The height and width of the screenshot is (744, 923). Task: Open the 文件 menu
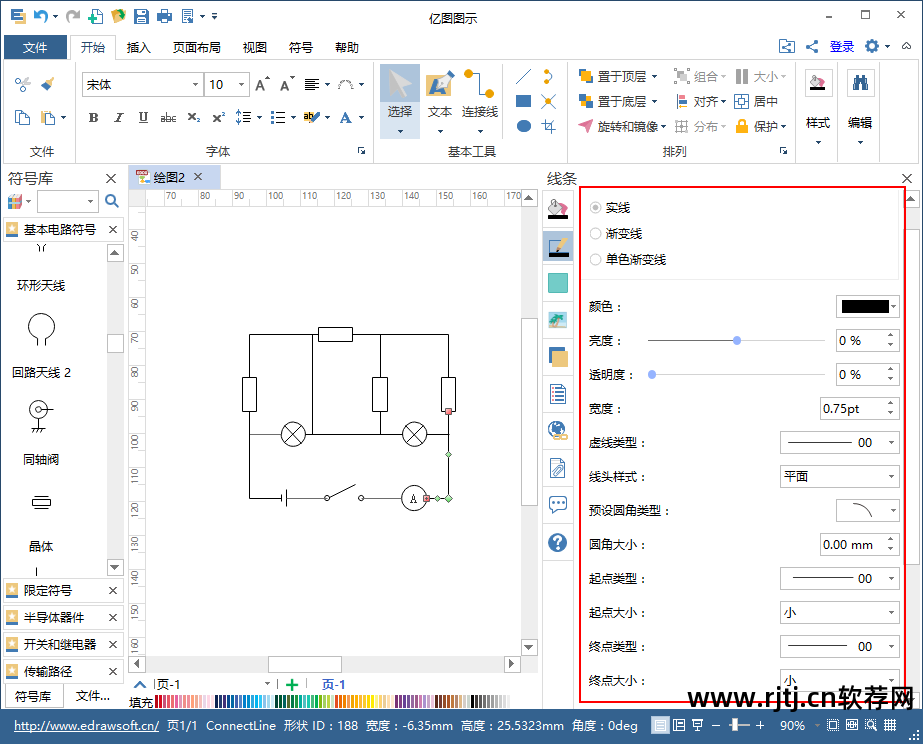tap(35, 47)
